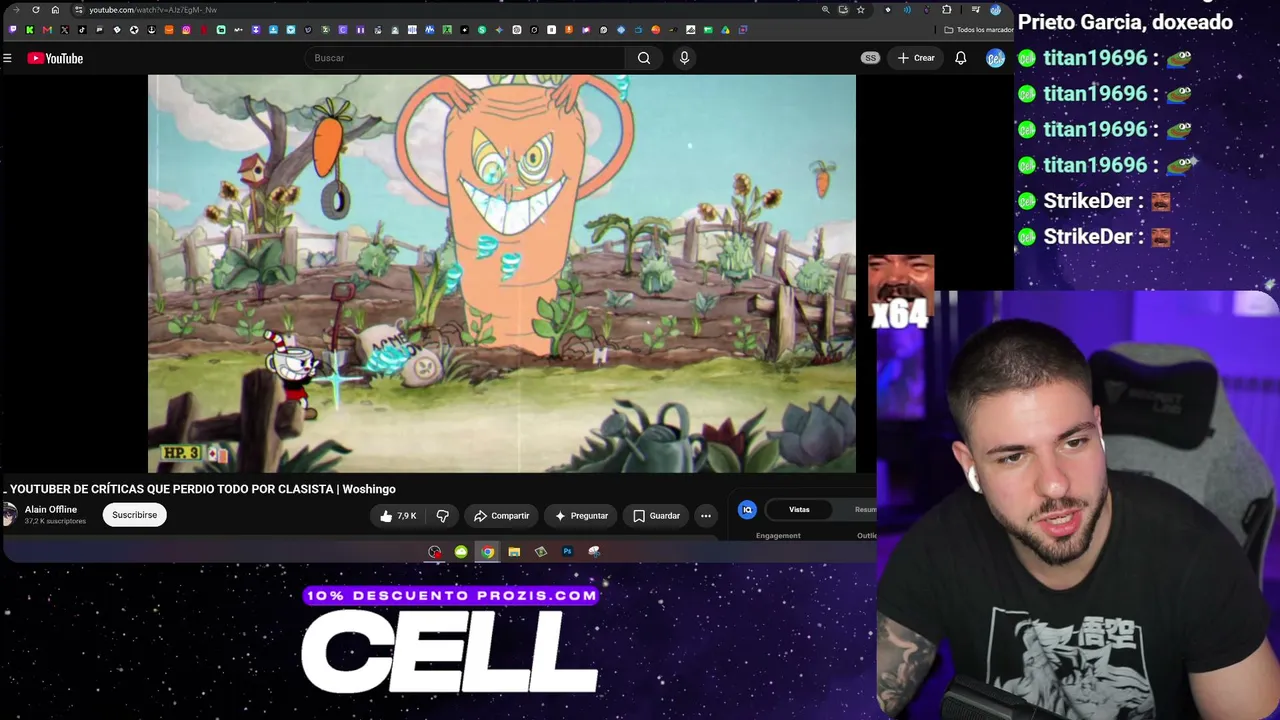Like the video with thumbs up
Viewport: 1280px width, 720px height.
pyautogui.click(x=398, y=516)
